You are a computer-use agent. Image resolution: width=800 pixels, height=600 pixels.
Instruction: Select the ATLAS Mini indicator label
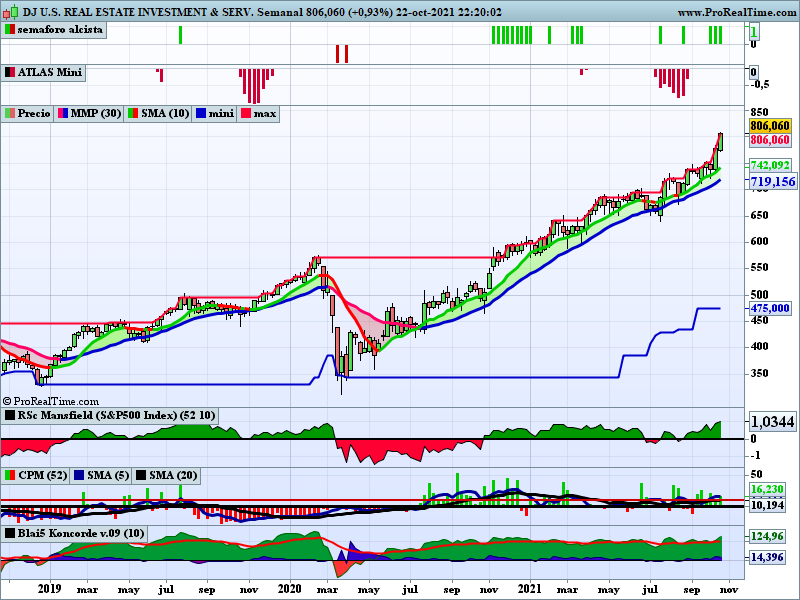pos(49,72)
